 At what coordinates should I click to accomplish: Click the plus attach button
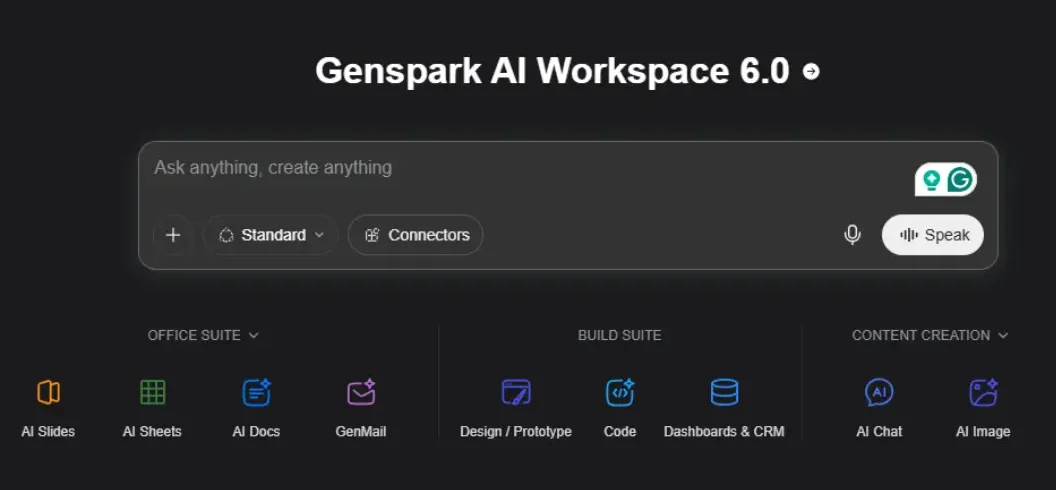(173, 235)
